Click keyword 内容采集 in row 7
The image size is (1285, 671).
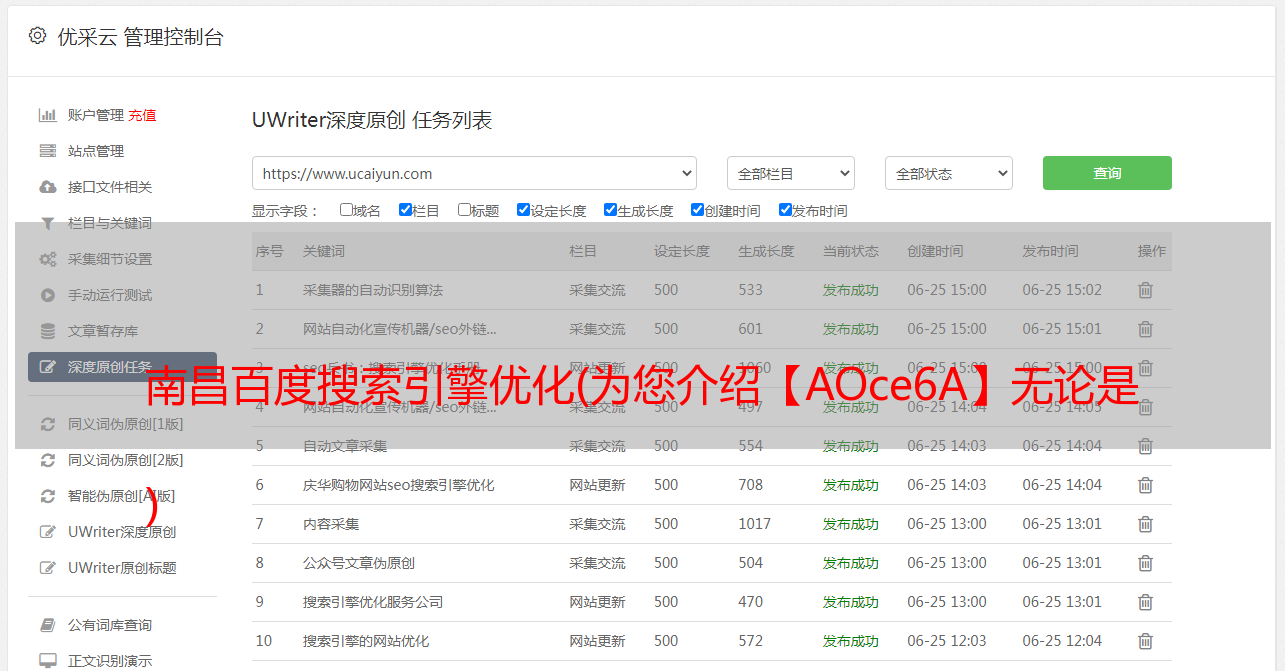click(331, 524)
